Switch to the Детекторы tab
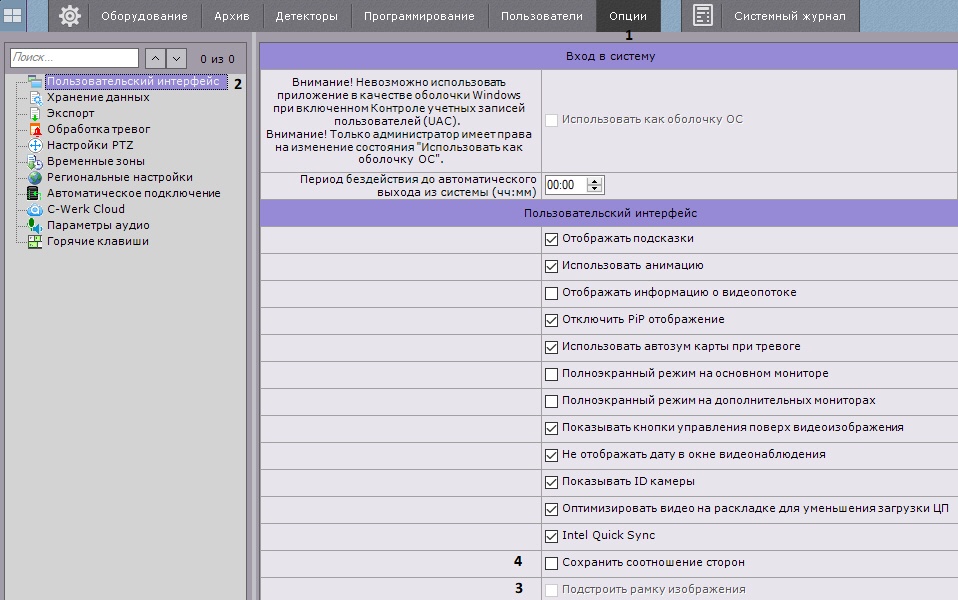 [x=306, y=16]
